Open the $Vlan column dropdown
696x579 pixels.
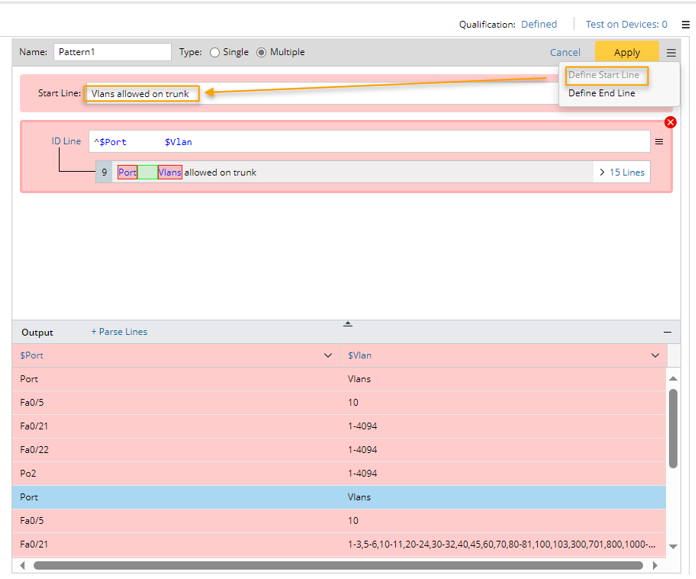(656, 356)
